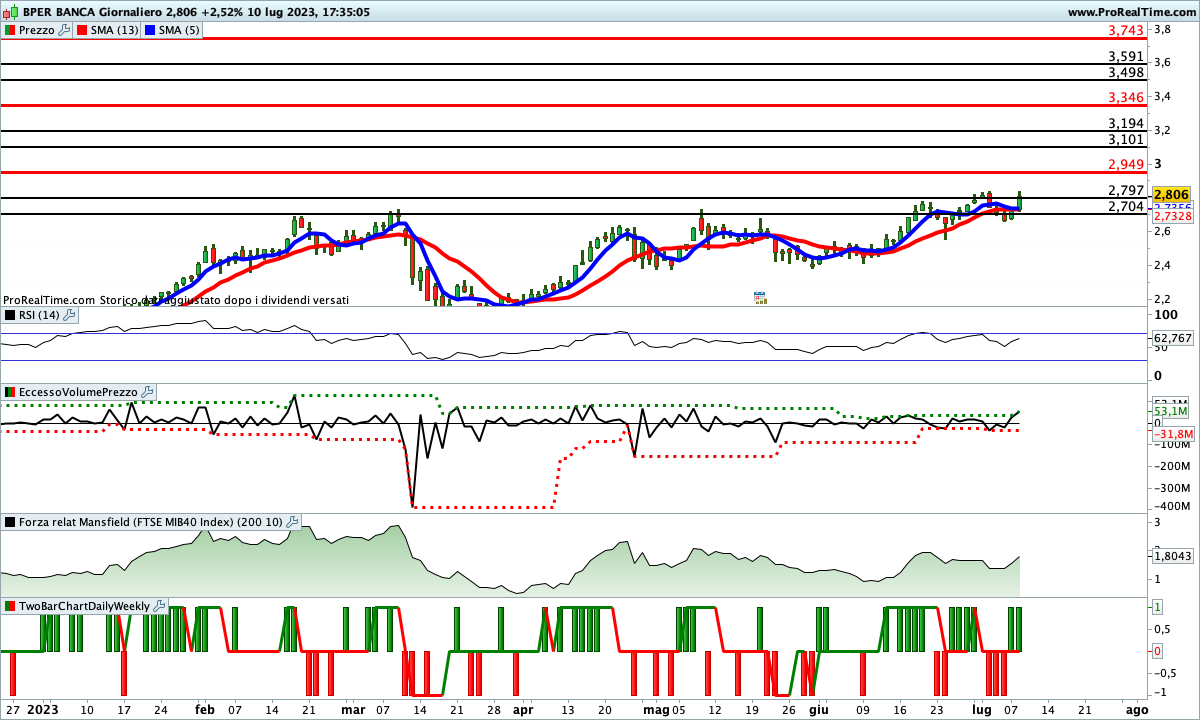Open the www.ProRealTime.com link

pyautogui.click(x=1131, y=12)
